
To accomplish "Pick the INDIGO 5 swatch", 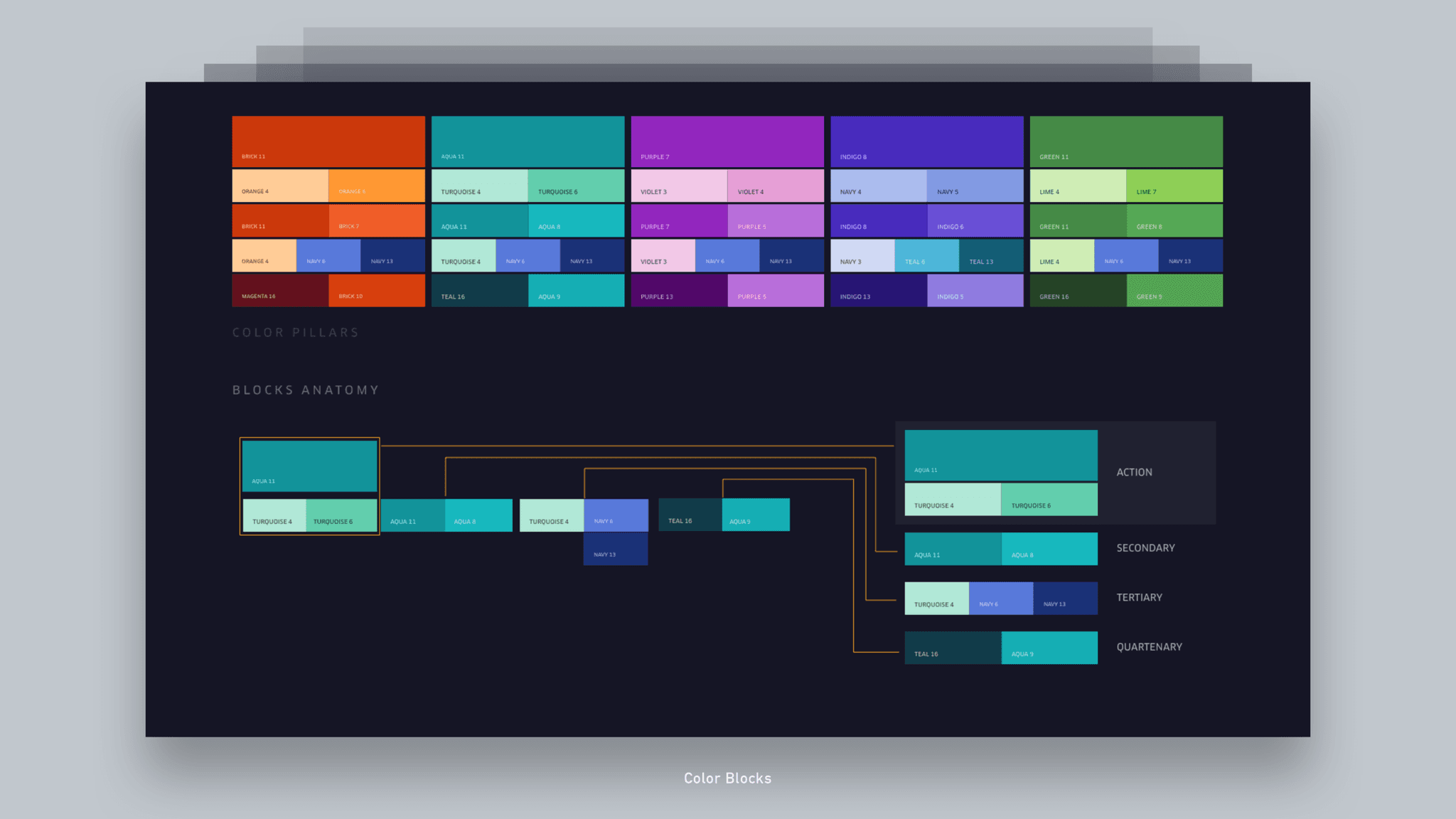I will pos(975,291).
